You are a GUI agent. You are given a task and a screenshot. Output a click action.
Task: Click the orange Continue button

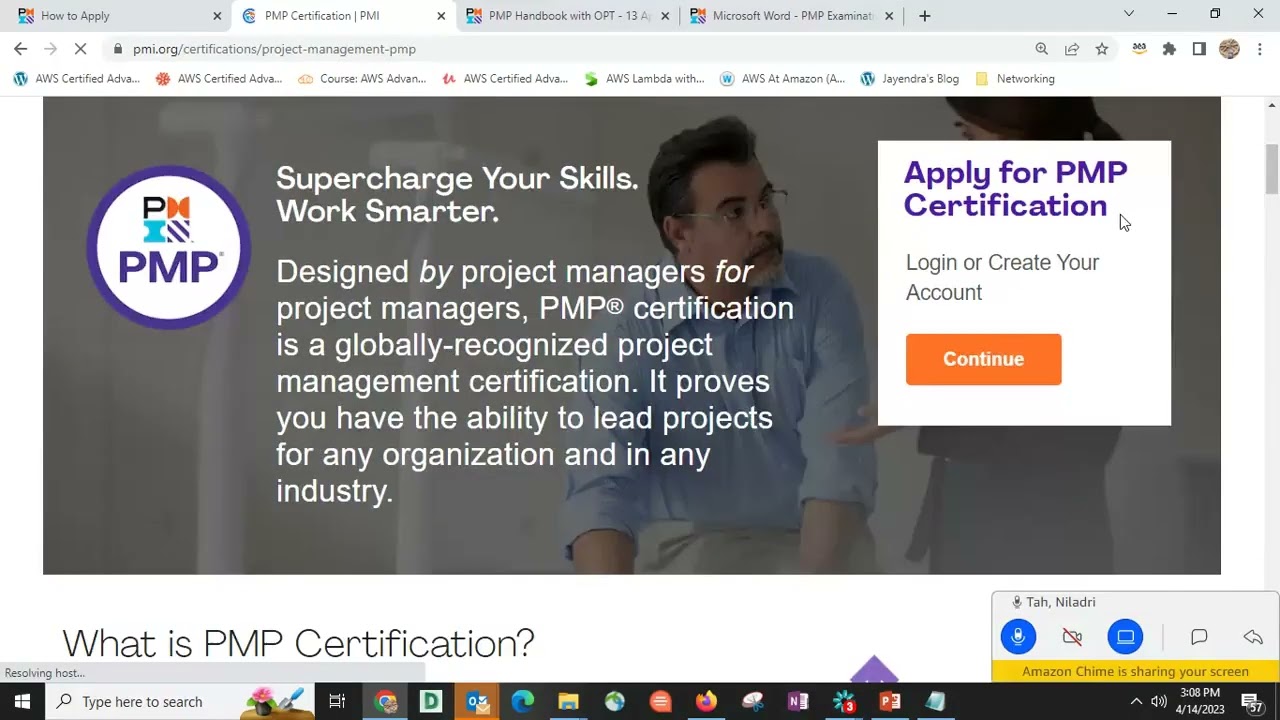[x=983, y=359]
